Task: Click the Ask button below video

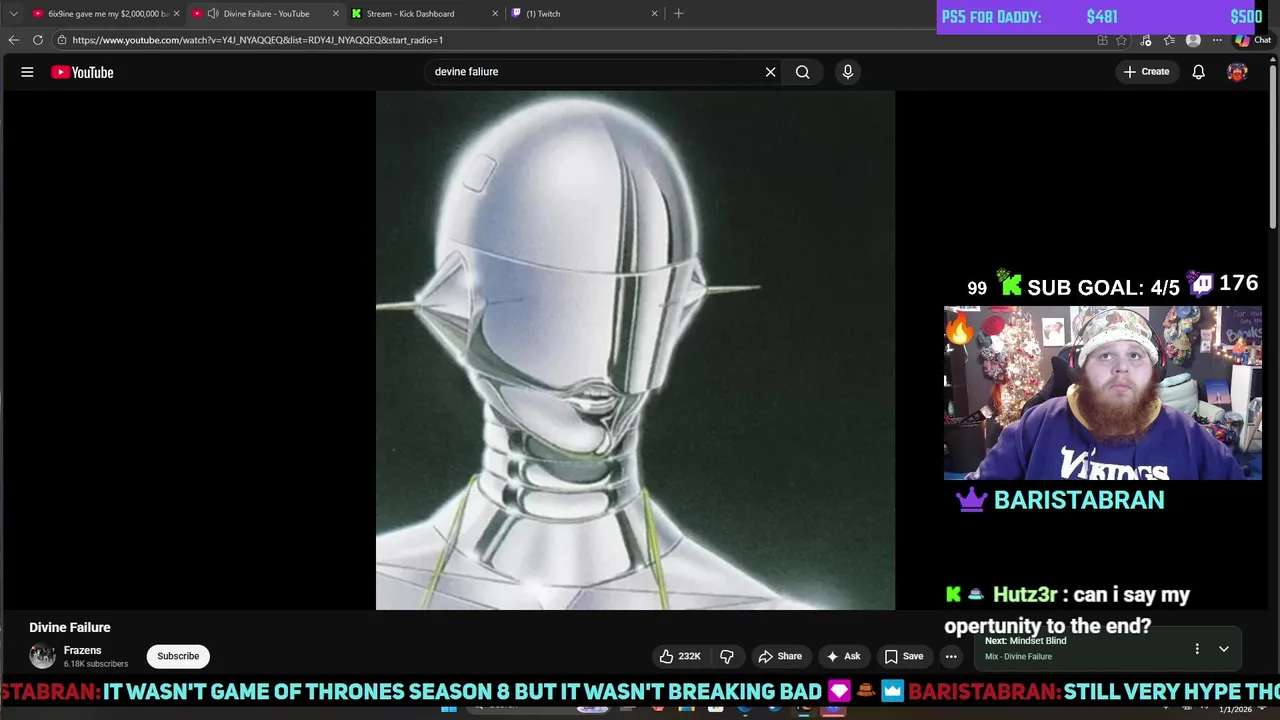Action: click(x=843, y=656)
